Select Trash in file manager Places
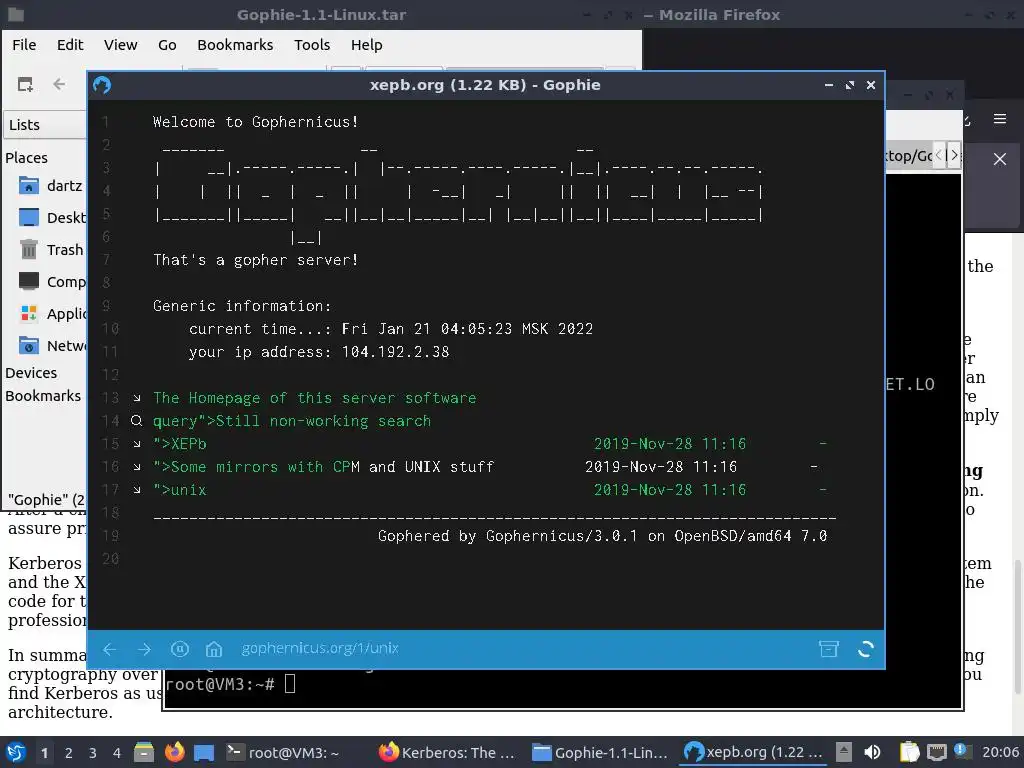 pos(51,250)
